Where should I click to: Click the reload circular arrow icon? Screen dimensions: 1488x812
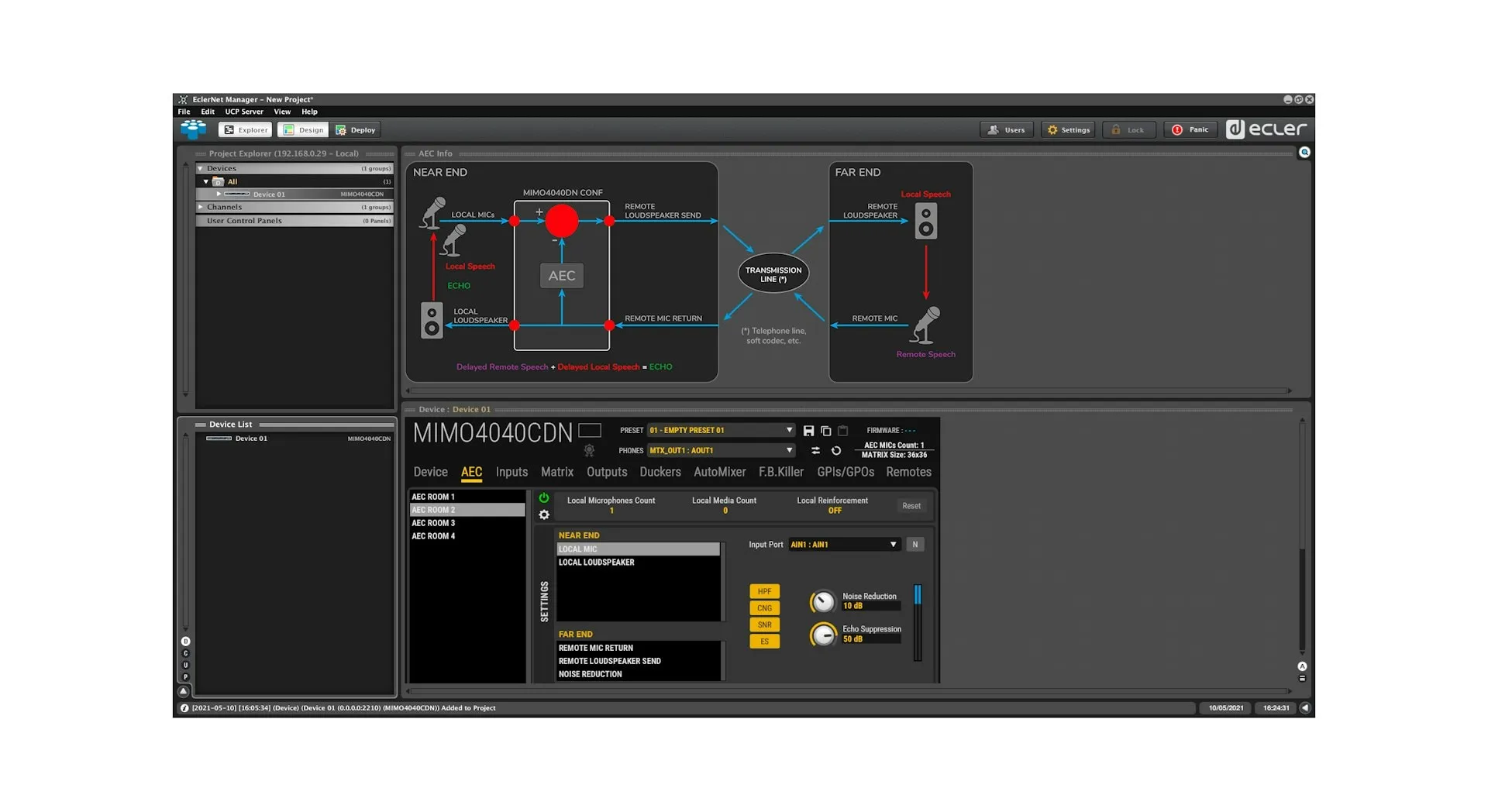tap(835, 451)
